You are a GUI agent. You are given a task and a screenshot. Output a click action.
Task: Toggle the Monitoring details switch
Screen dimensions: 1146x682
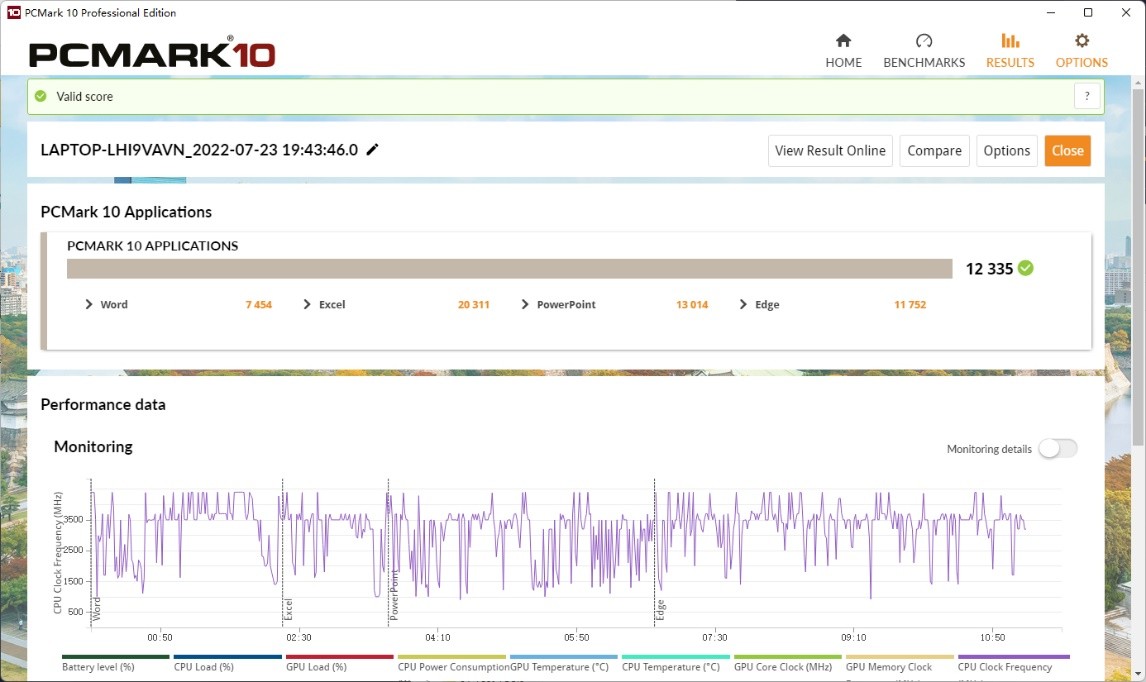coord(1057,449)
